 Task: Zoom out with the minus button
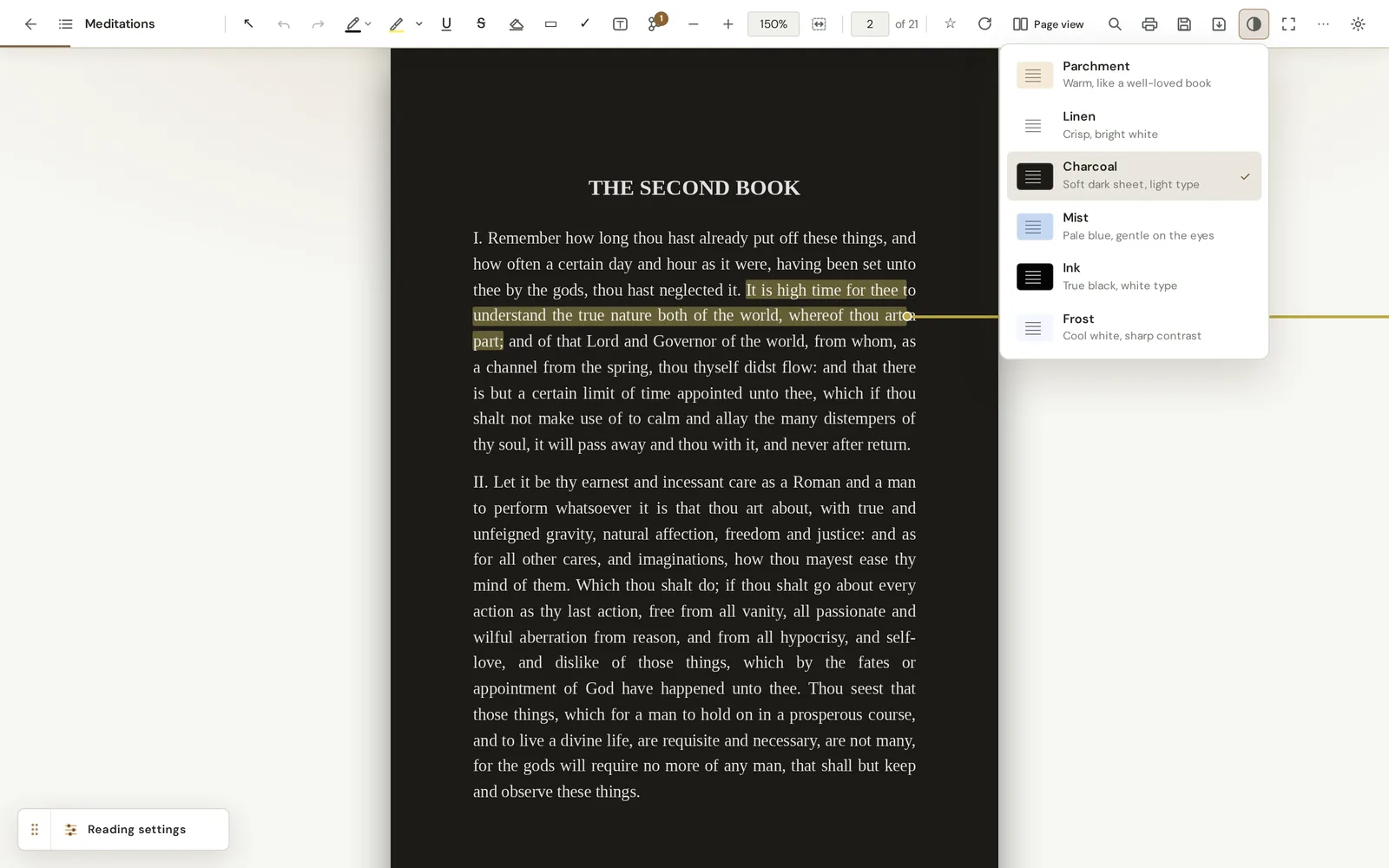pos(693,24)
